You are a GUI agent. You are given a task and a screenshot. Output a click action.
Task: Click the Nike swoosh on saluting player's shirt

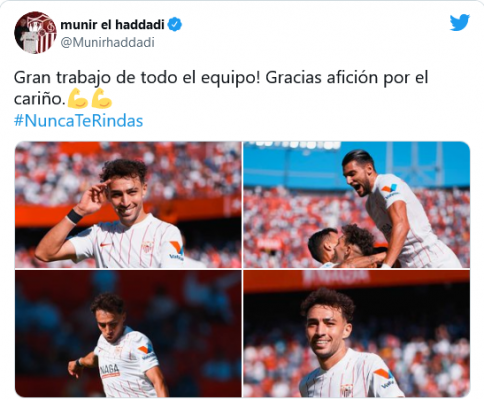(x=106, y=245)
